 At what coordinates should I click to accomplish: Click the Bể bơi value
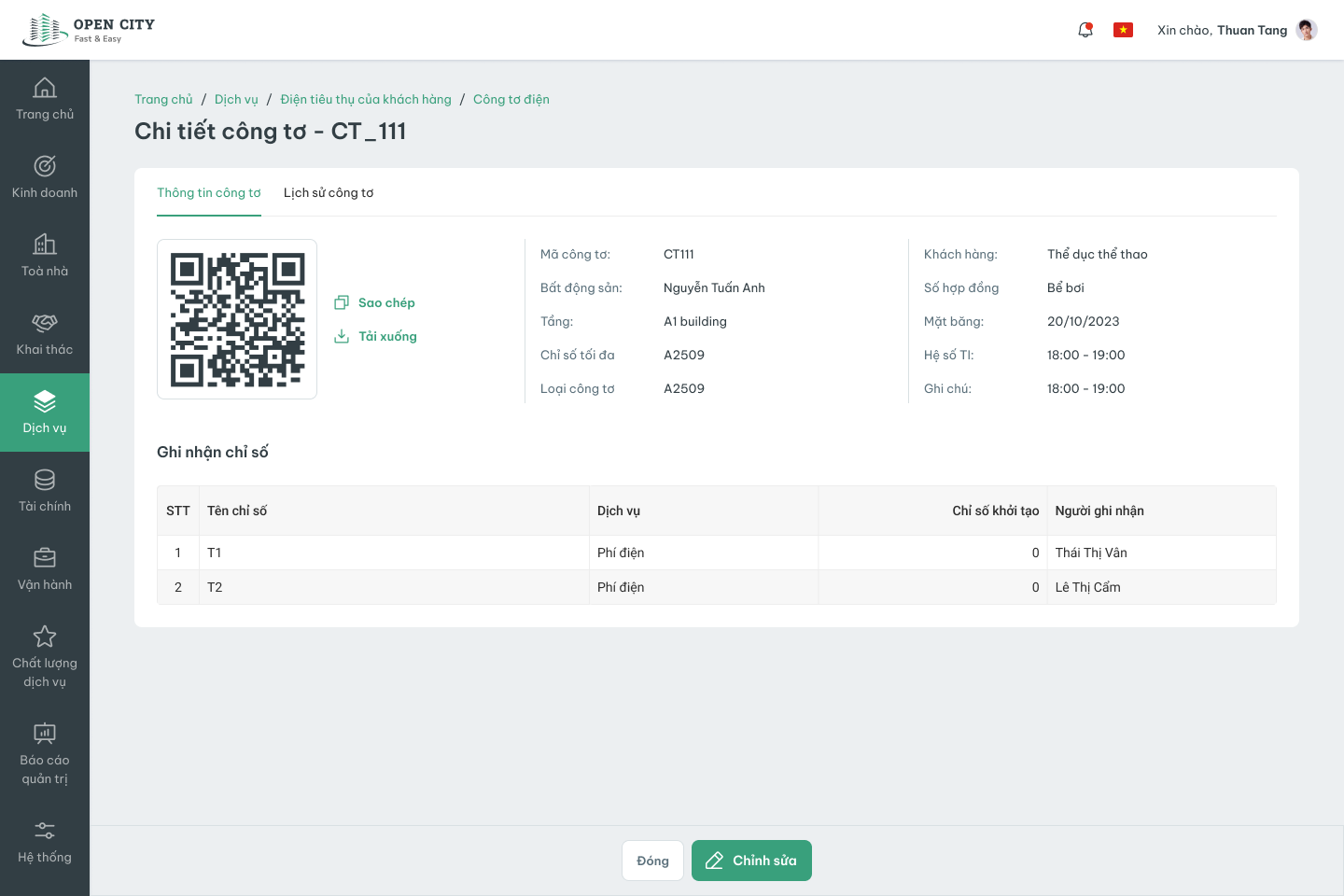pyautogui.click(x=1066, y=287)
